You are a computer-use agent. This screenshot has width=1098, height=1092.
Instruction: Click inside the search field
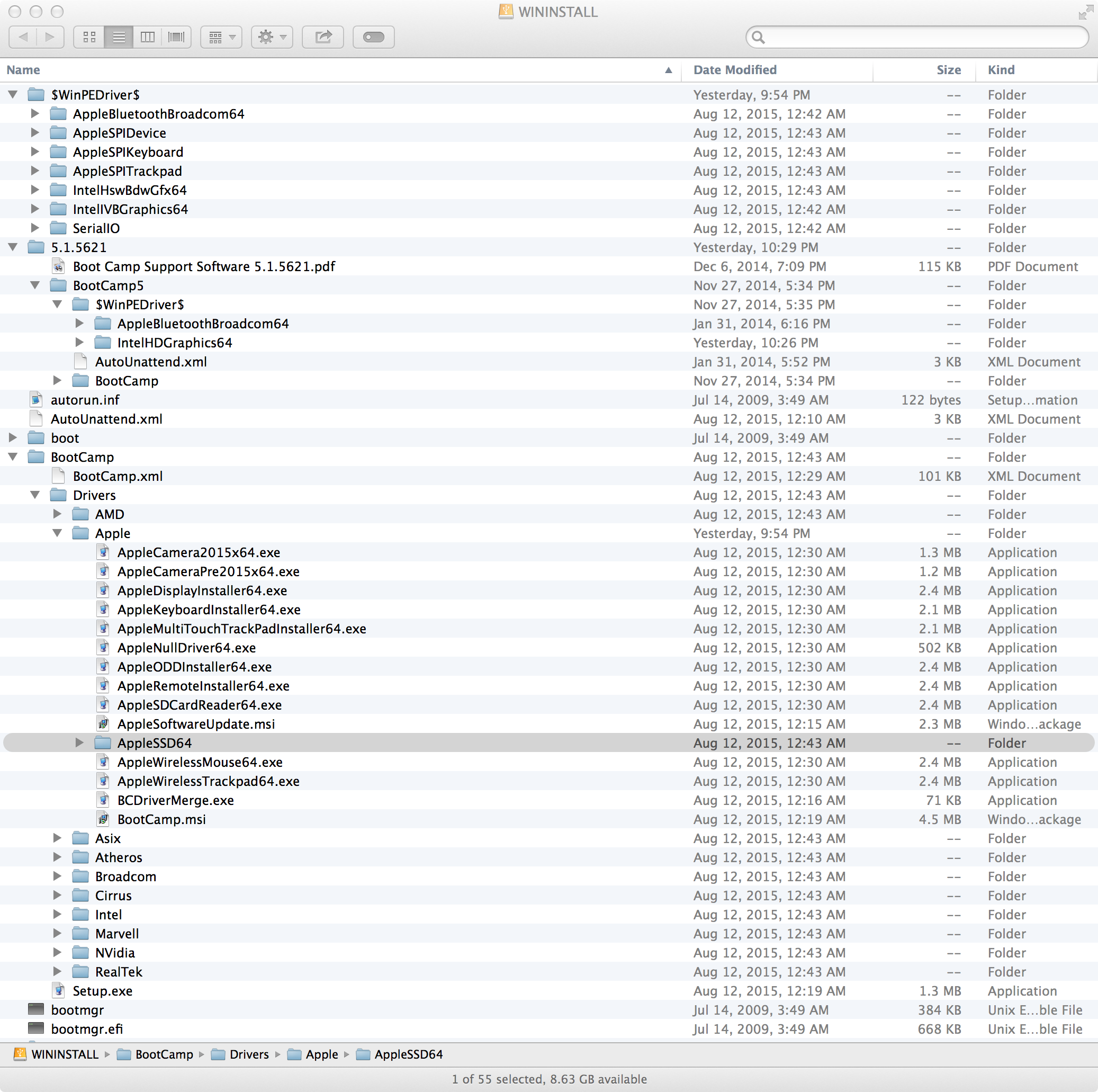(916, 37)
